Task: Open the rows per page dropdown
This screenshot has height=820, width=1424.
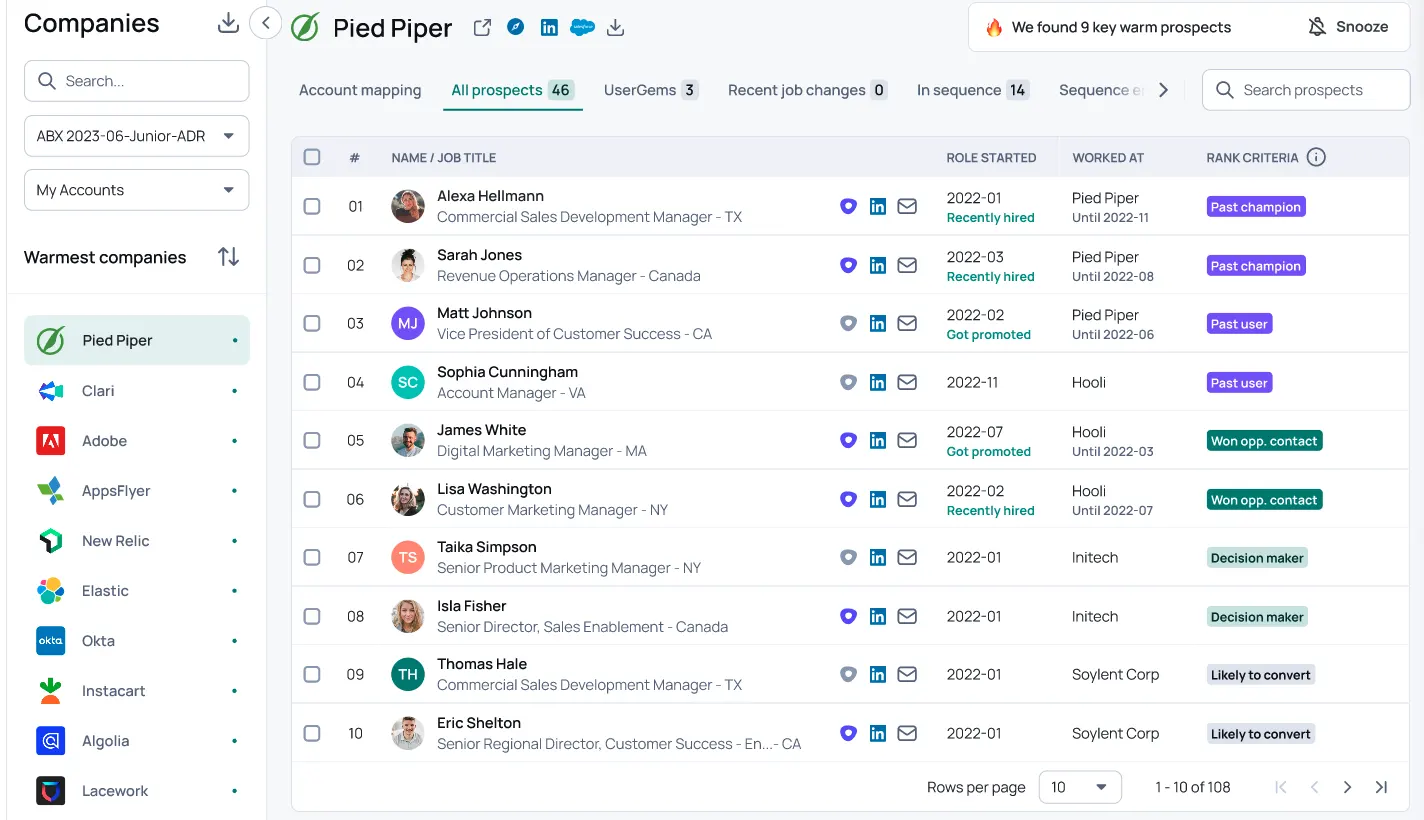Action: coord(1080,787)
